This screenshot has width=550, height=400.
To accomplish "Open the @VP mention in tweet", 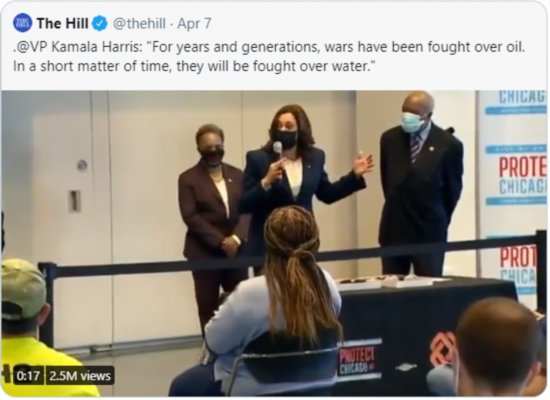I will click(x=32, y=47).
